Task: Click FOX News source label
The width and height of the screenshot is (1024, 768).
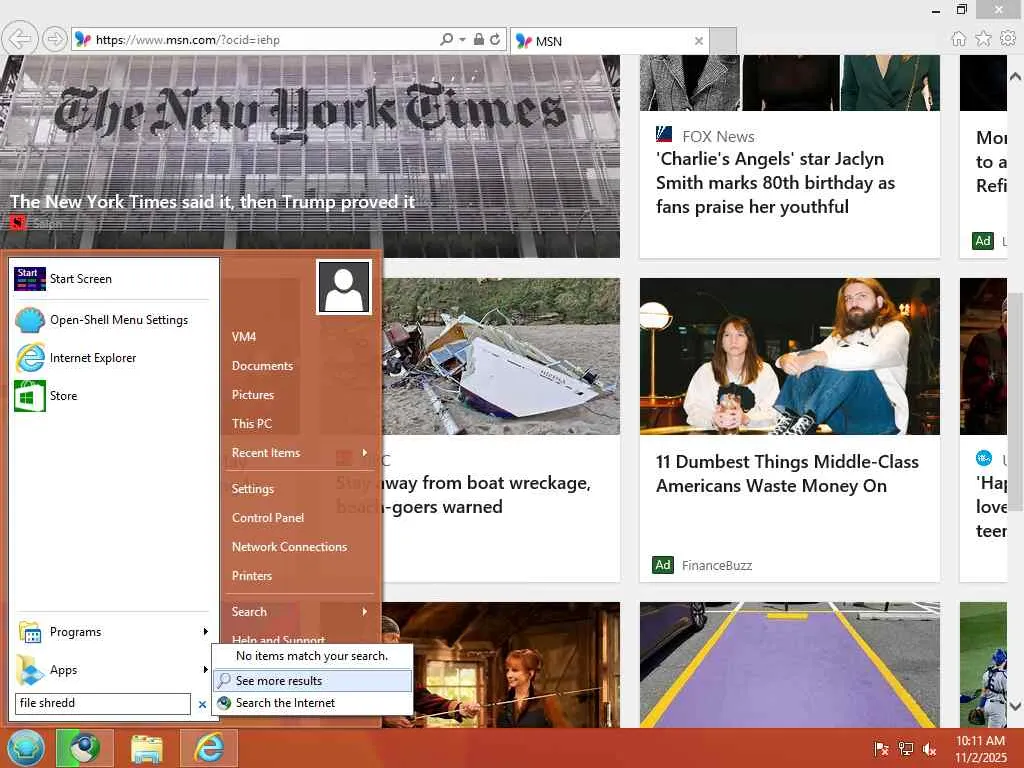Action: [x=718, y=136]
